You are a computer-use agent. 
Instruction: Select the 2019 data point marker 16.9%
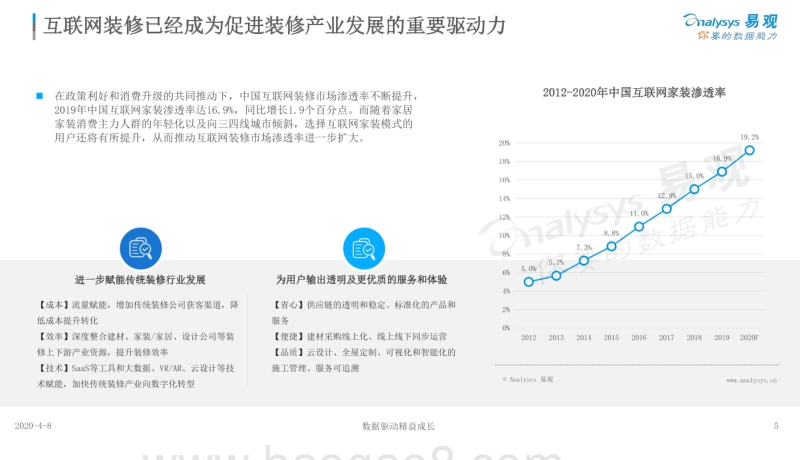pyautogui.click(x=722, y=172)
